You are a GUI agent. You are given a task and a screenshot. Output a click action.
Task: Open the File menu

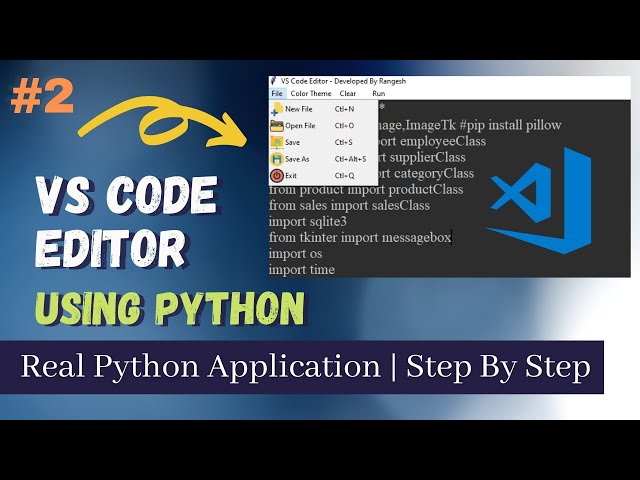pos(277,93)
